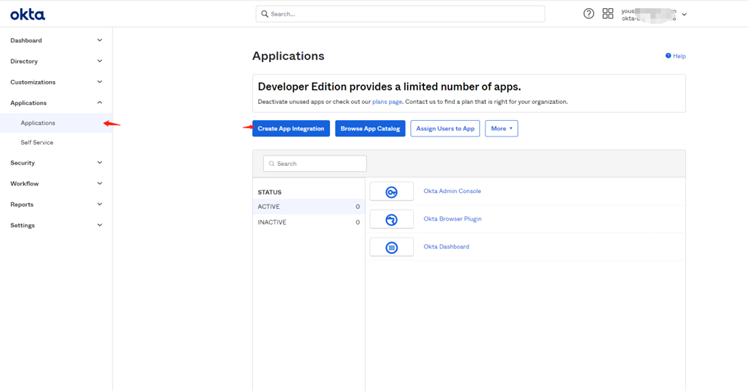Select Self Service submenu item

[x=37, y=143]
